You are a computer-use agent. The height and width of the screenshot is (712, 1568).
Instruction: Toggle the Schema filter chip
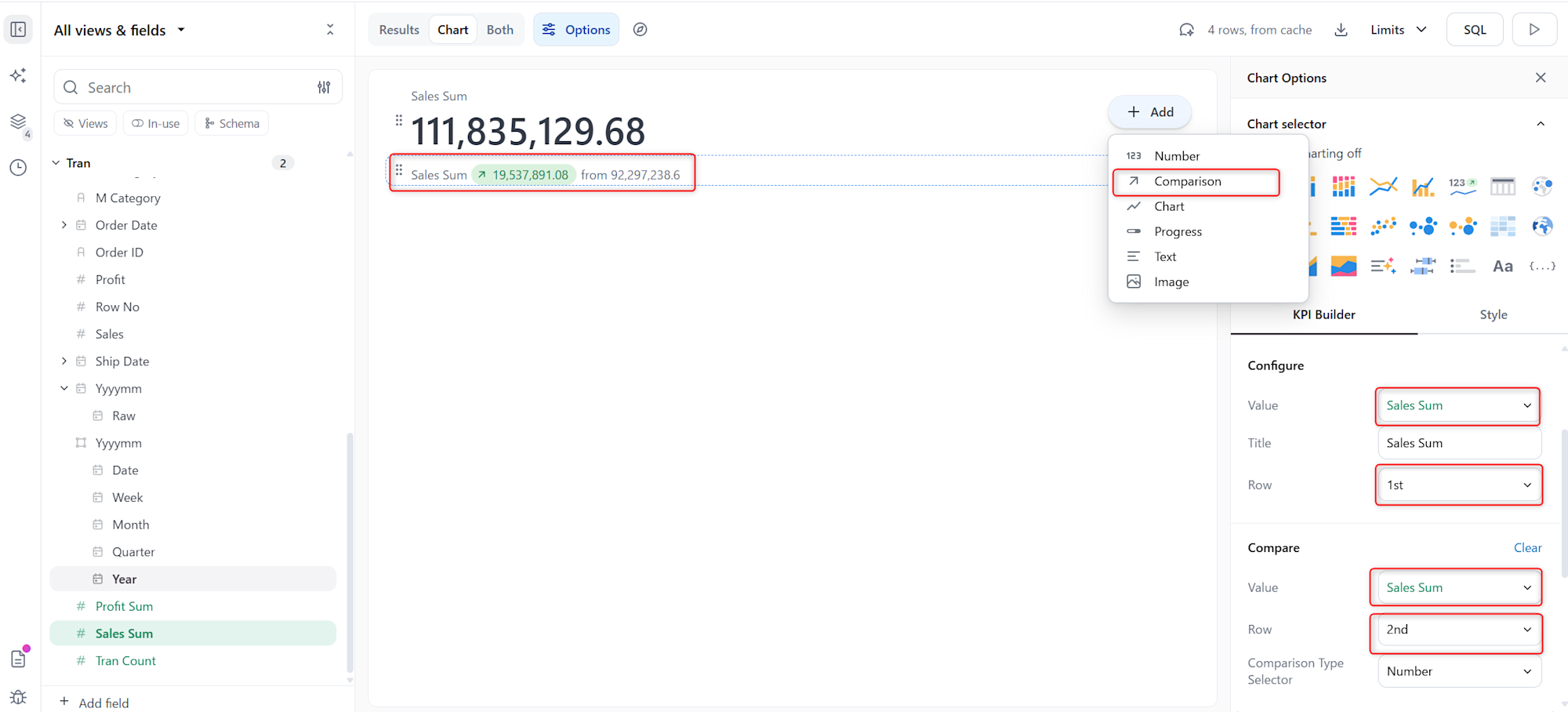[232, 123]
